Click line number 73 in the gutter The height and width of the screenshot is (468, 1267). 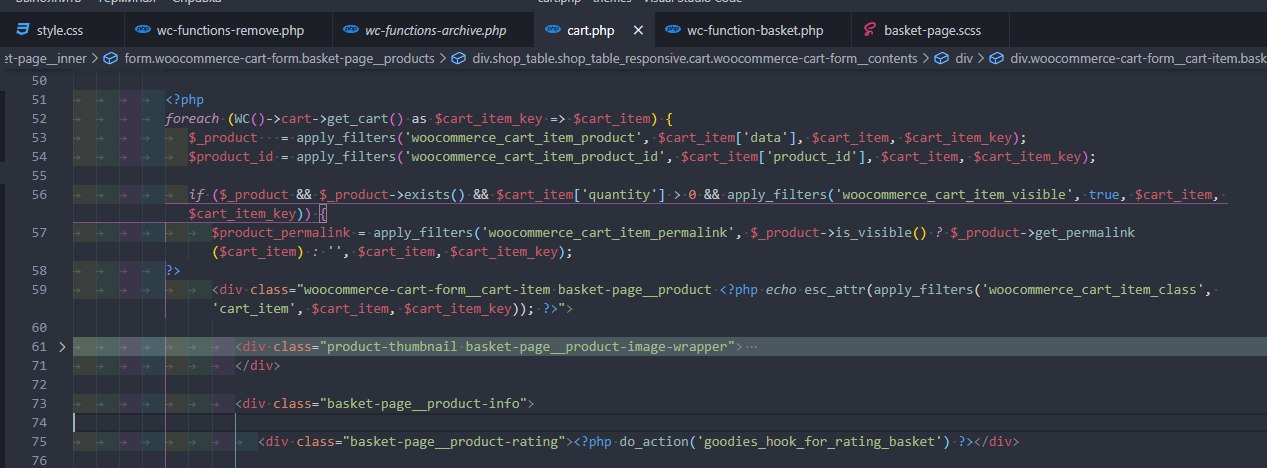tap(40, 404)
